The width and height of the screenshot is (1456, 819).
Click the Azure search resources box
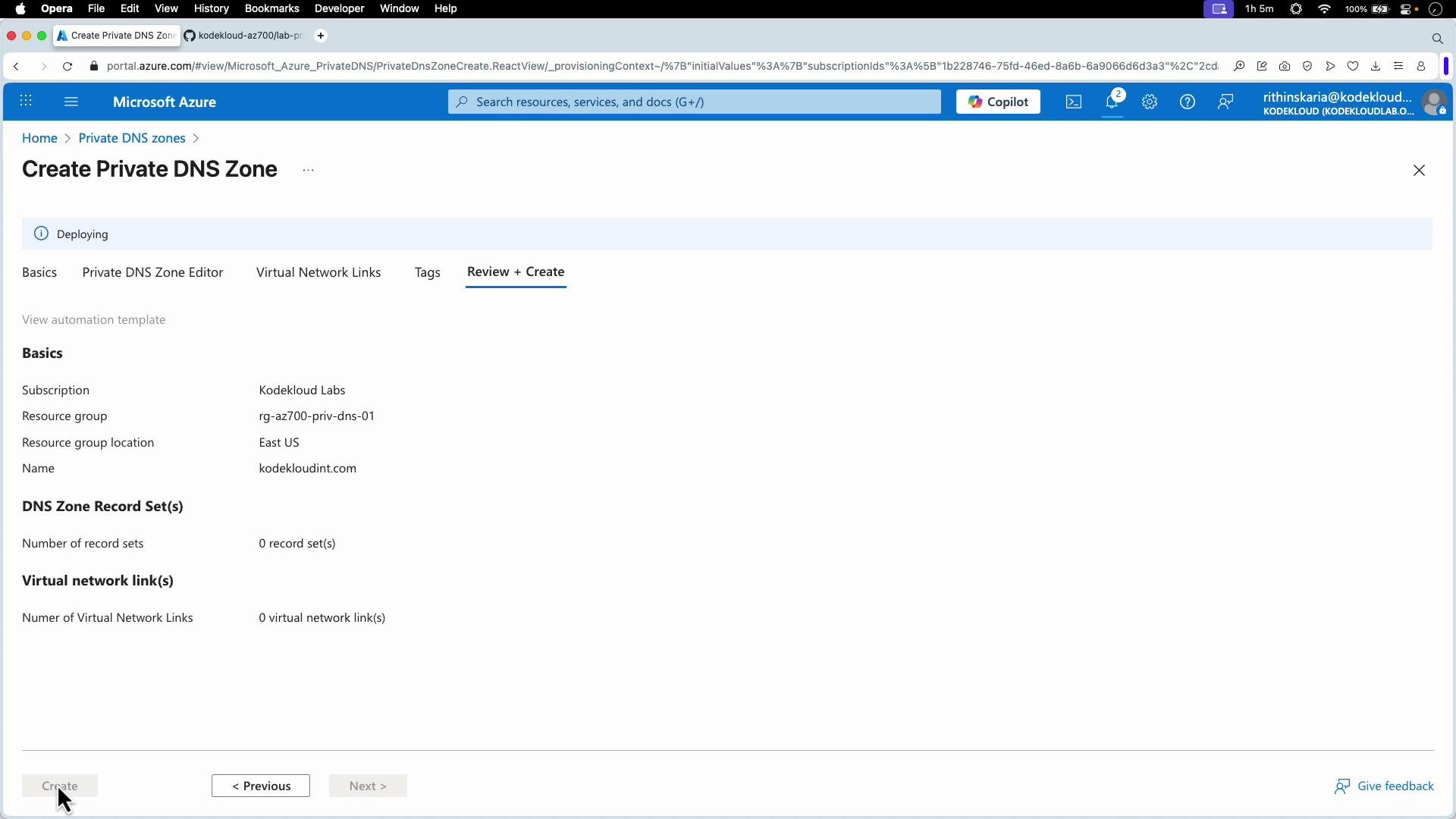click(x=694, y=102)
